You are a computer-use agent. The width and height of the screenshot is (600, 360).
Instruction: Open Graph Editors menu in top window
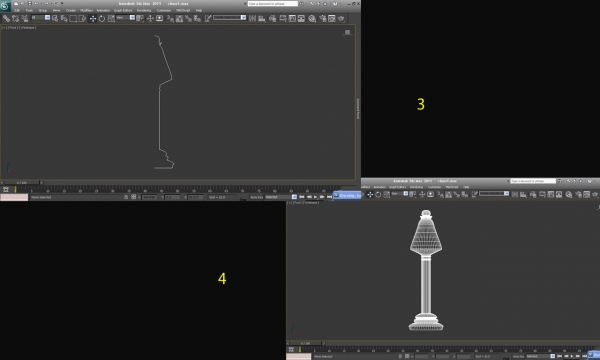coord(123,10)
